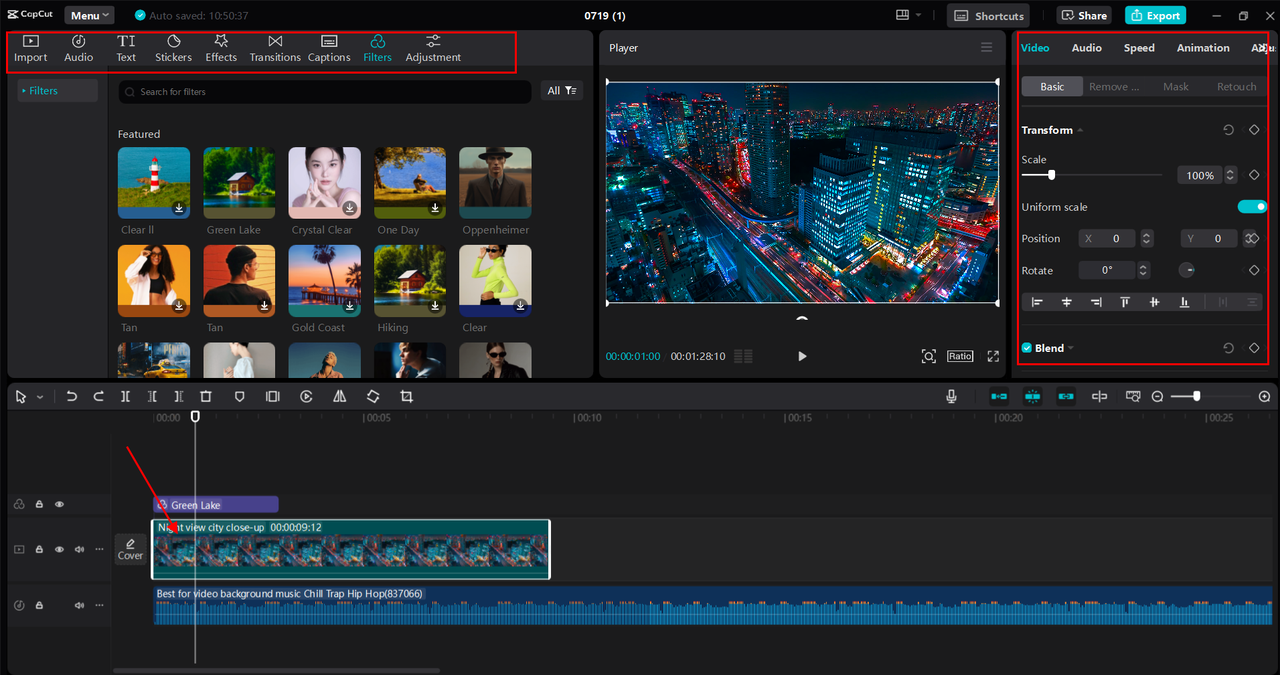1280x675 pixels.
Task: Crop the selected clip
Action: tap(406, 397)
